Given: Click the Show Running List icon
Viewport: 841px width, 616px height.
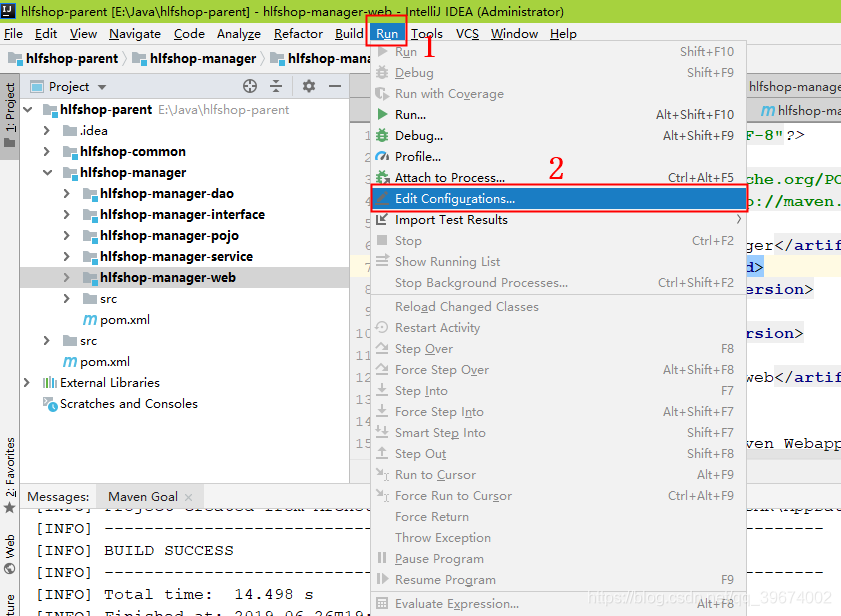Looking at the screenshot, I should click(382, 261).
